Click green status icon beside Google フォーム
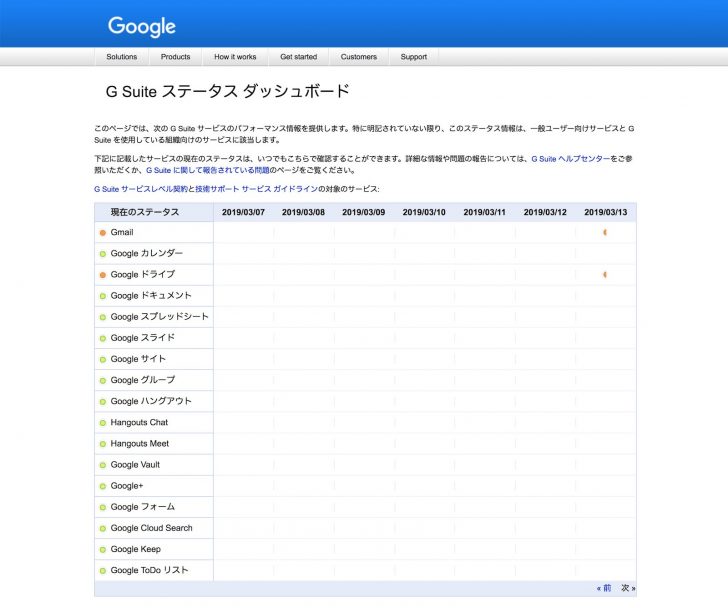Image resolution: width=728 pixels, height=608 pixels. [103, 507]
